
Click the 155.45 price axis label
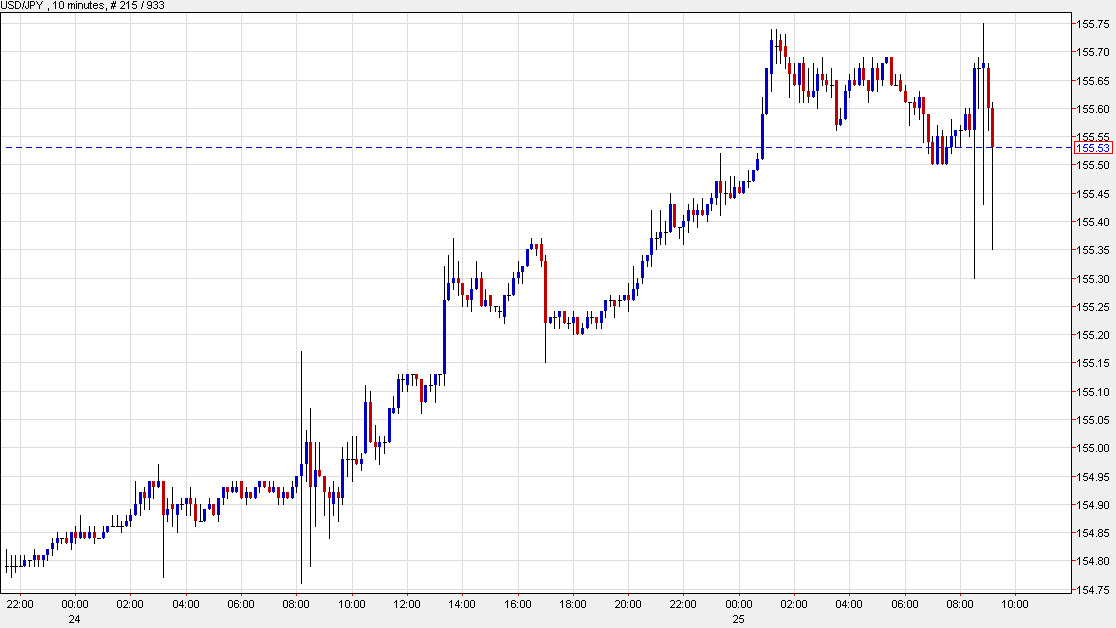1093,194
